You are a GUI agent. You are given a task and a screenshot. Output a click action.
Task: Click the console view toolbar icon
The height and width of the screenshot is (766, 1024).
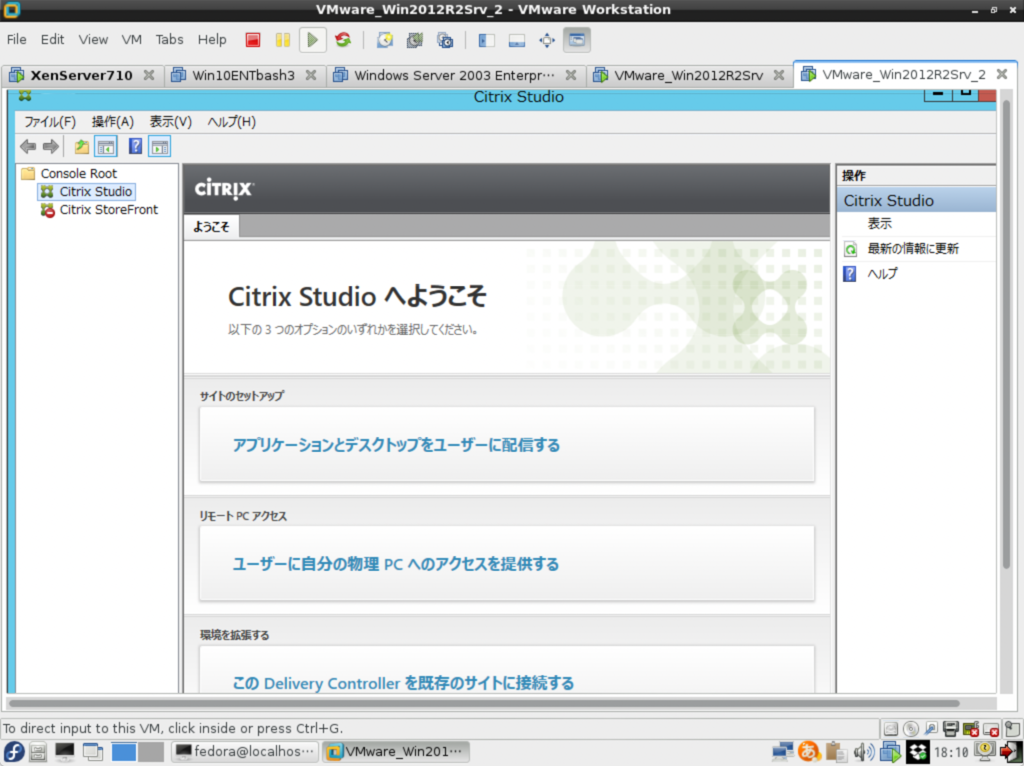click(577, 40)
